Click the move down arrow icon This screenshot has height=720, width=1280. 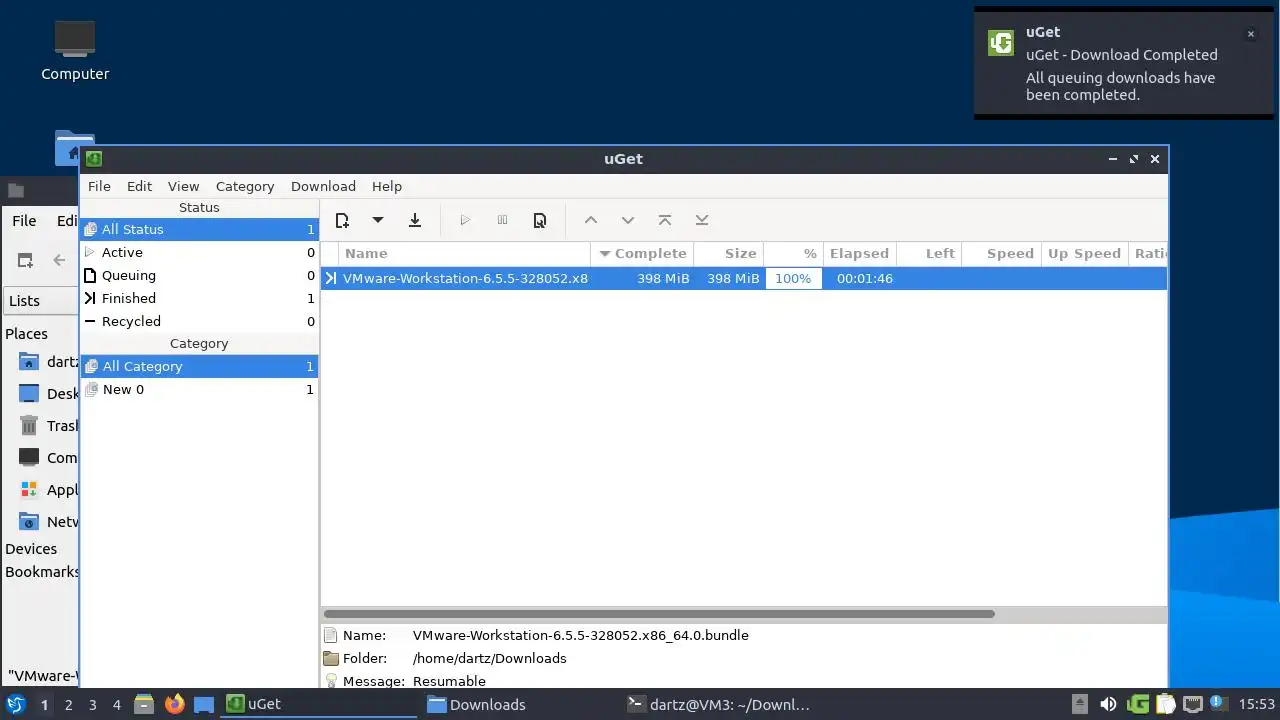tap(628, 220)
